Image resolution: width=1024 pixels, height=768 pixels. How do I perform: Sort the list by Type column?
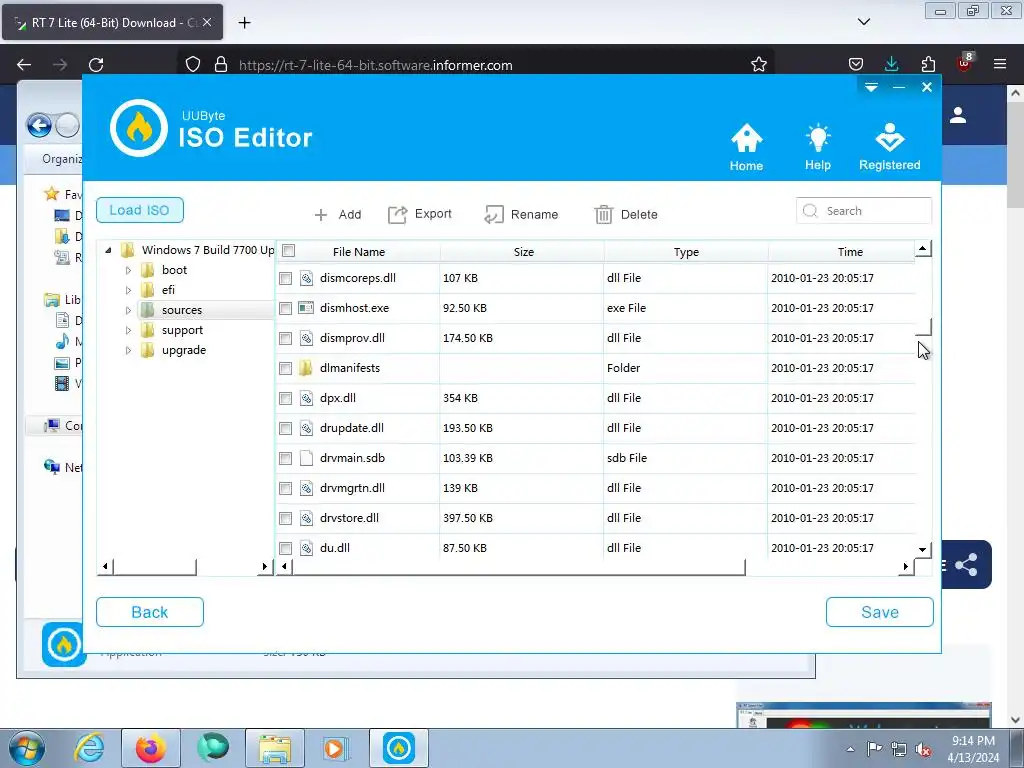pos(686,252)
